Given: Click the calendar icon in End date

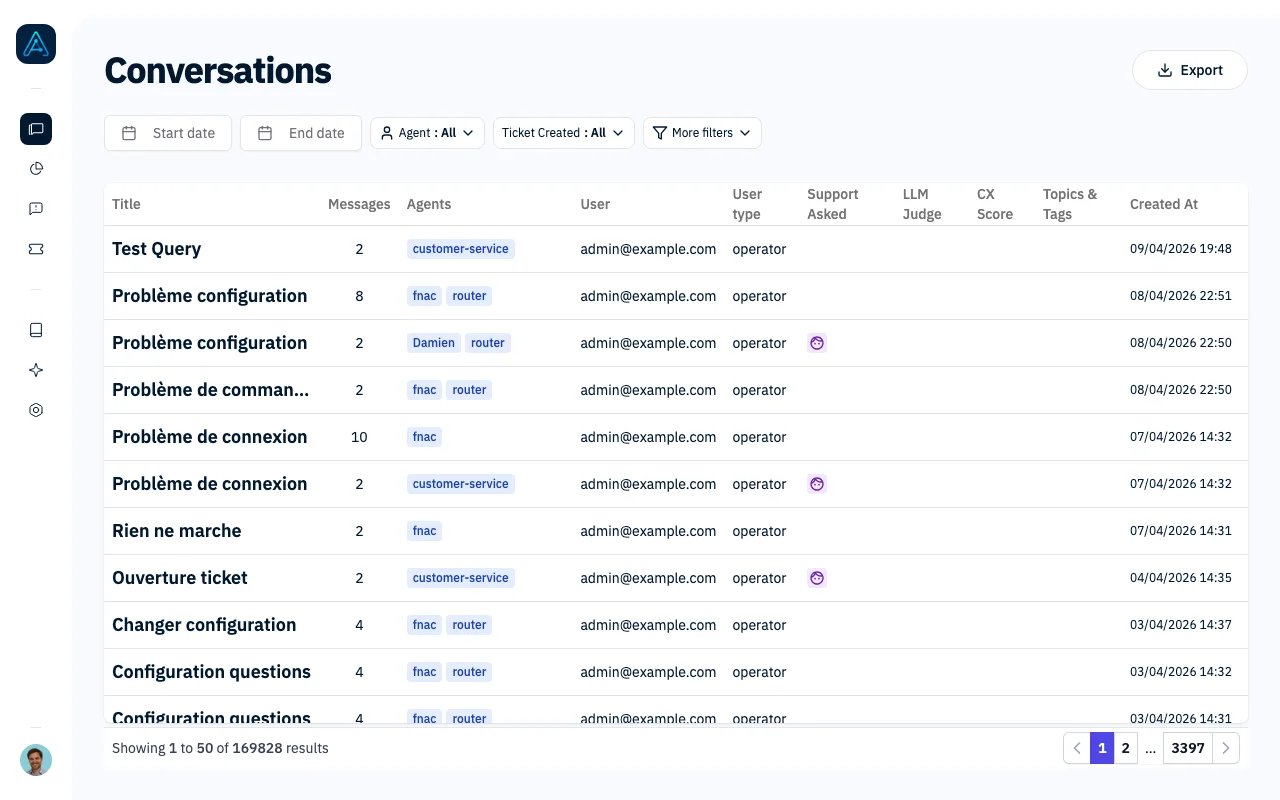Looking at the screenshot, I should 265,133.
